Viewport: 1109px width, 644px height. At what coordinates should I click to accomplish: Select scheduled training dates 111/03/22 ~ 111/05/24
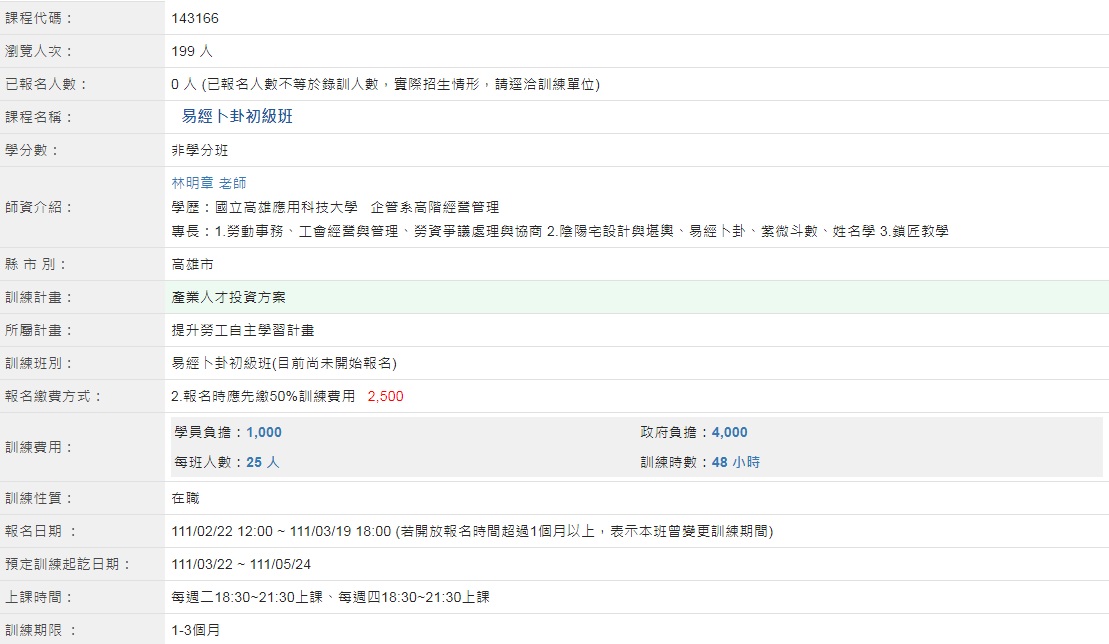[241, 564]
